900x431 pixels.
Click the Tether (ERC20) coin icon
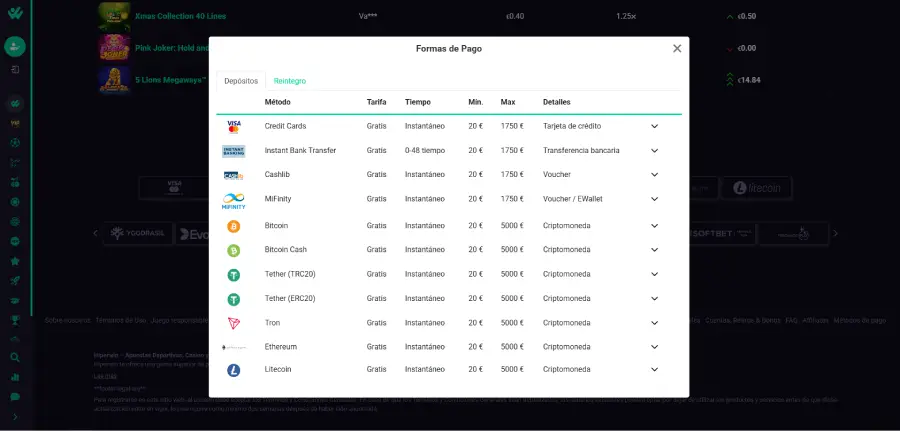tap(234, 300)
